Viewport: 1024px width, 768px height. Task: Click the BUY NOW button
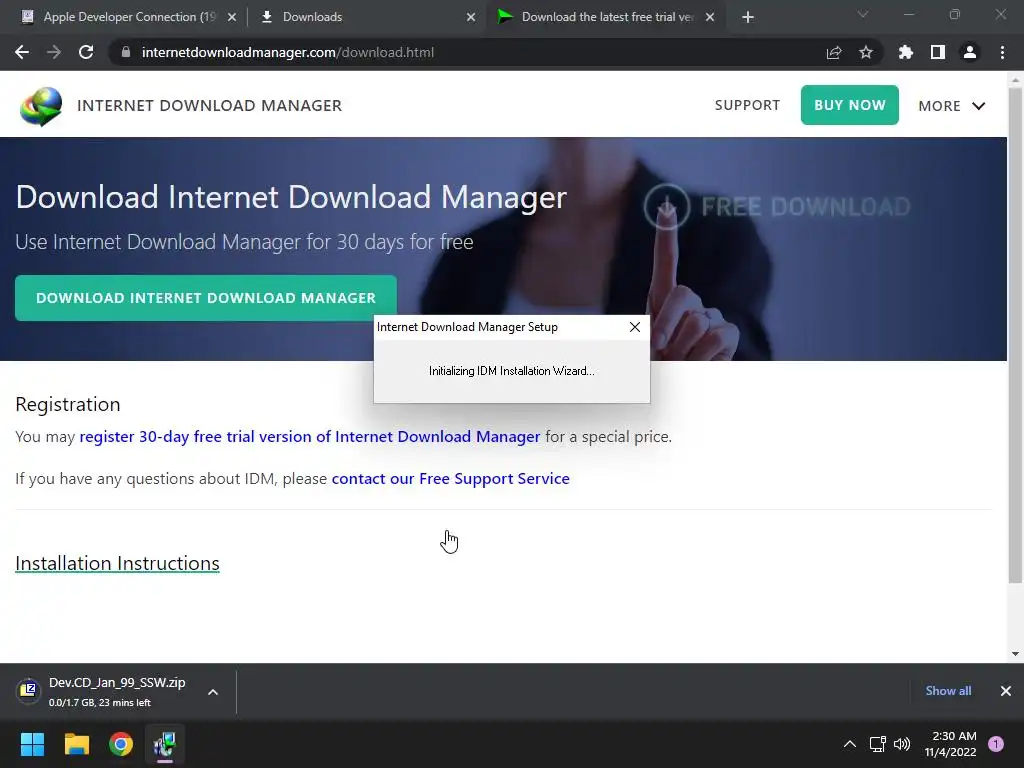click(850, 105)
